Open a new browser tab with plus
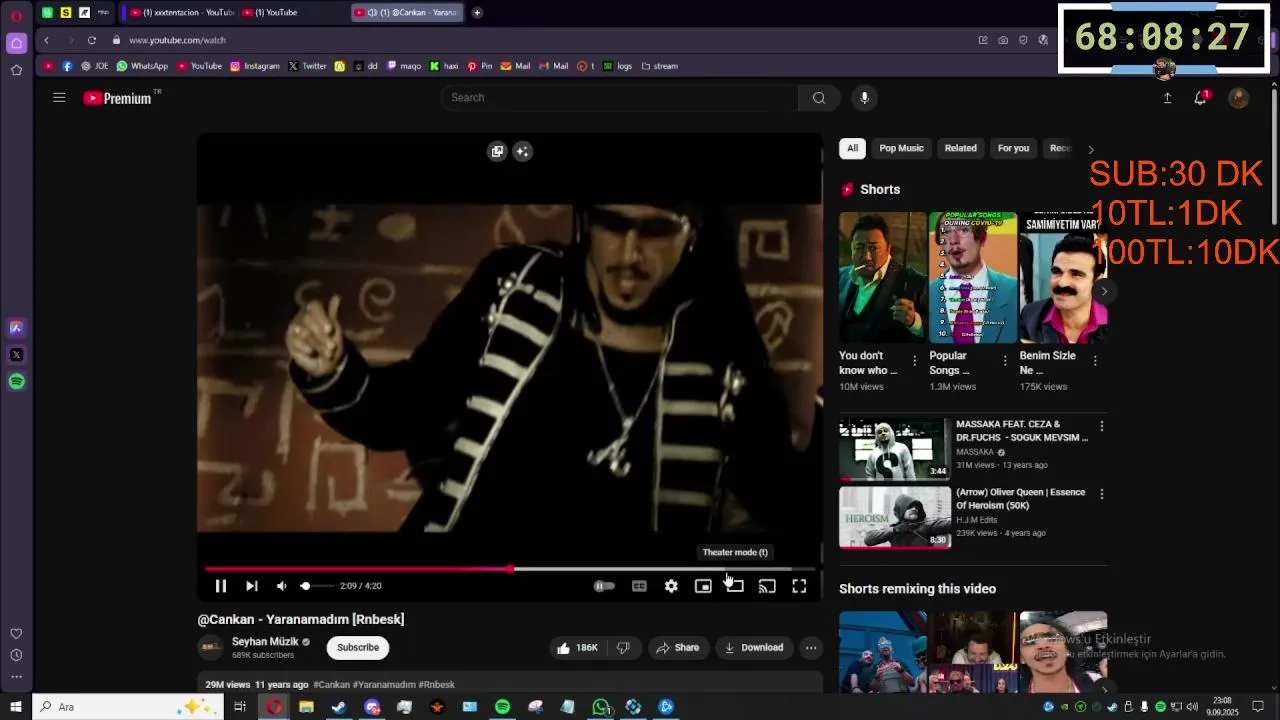This screenshot has width=1280, height=720. point(477,12)
